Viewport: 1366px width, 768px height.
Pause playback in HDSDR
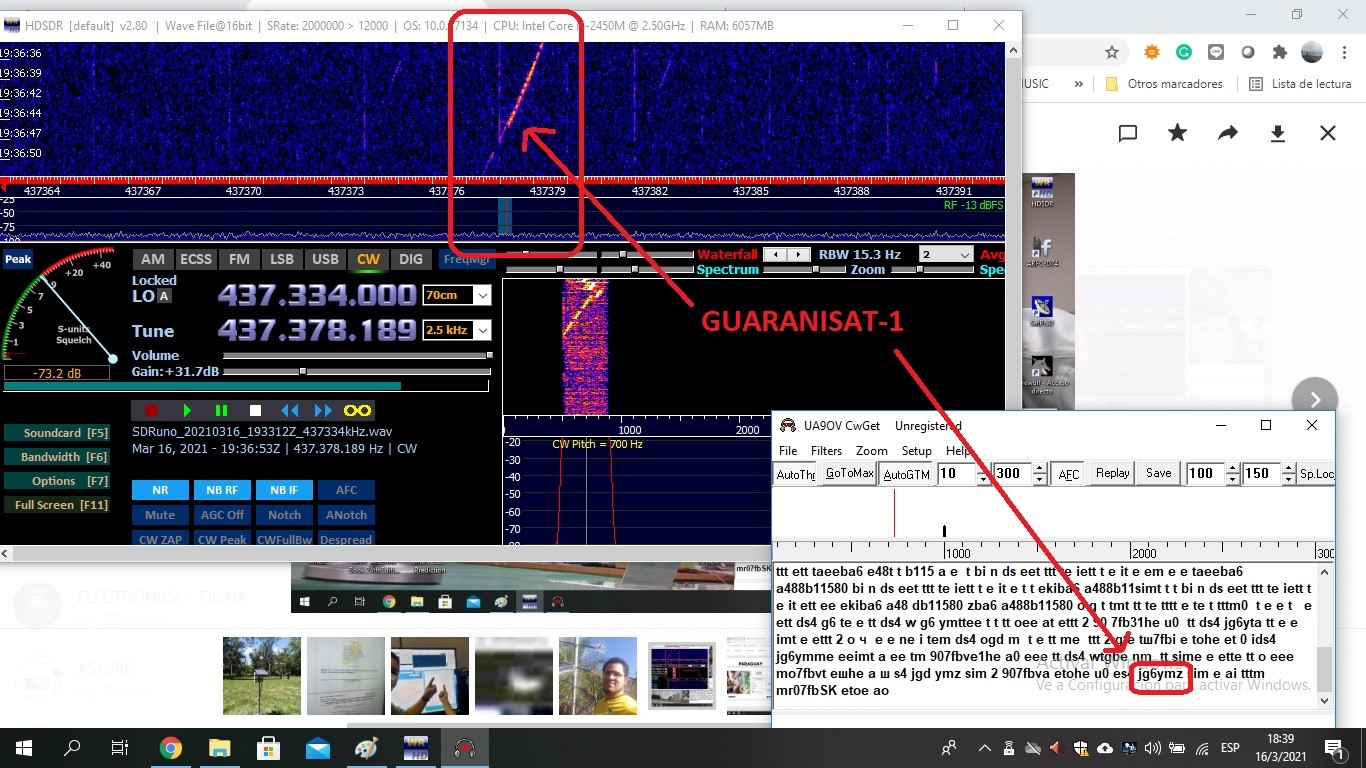[221, 410]
